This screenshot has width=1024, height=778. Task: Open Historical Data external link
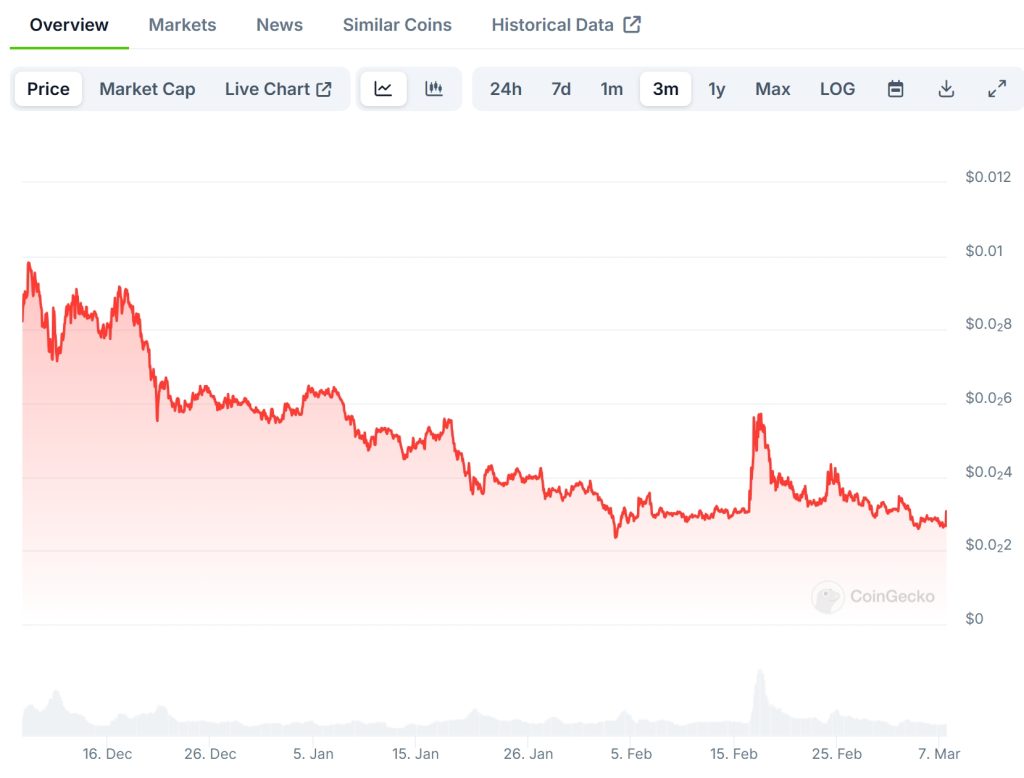(x=566, y=25)
